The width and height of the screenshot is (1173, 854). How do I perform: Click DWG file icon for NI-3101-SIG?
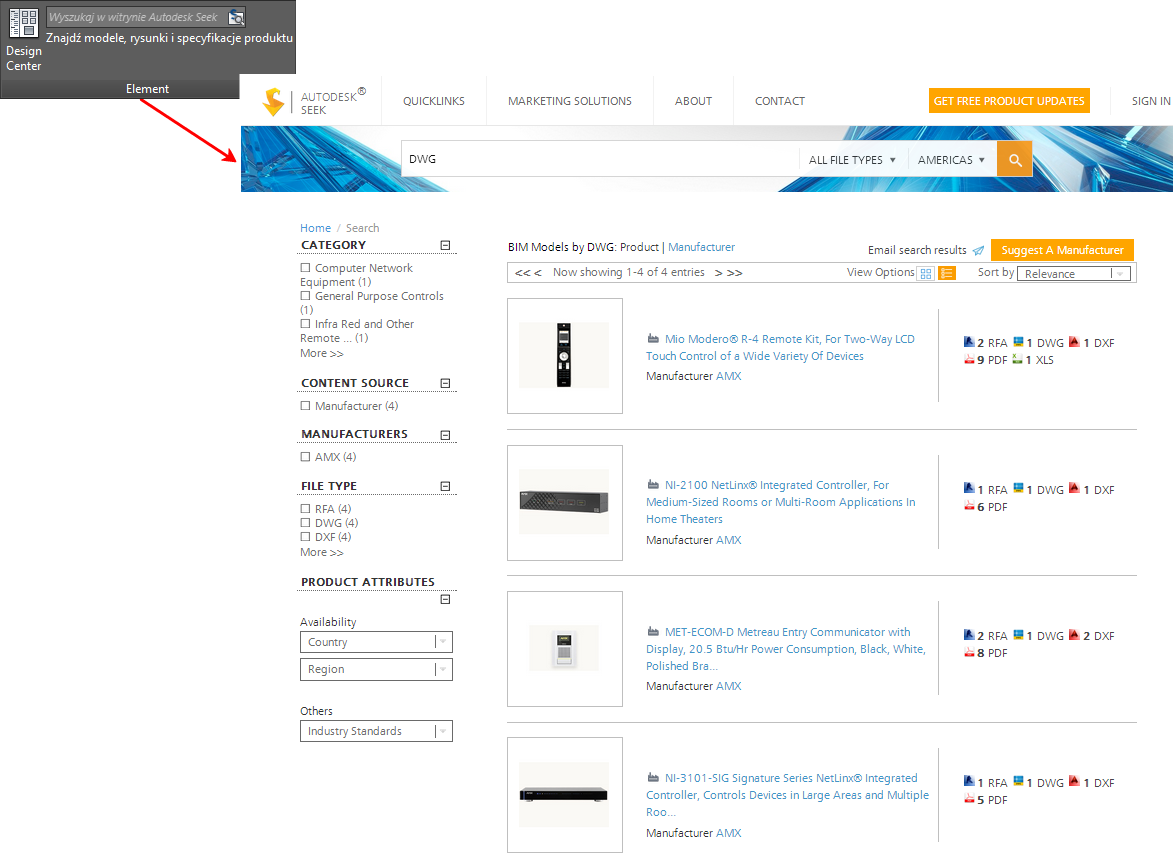pyautogui.click(x=1018, y=781)
